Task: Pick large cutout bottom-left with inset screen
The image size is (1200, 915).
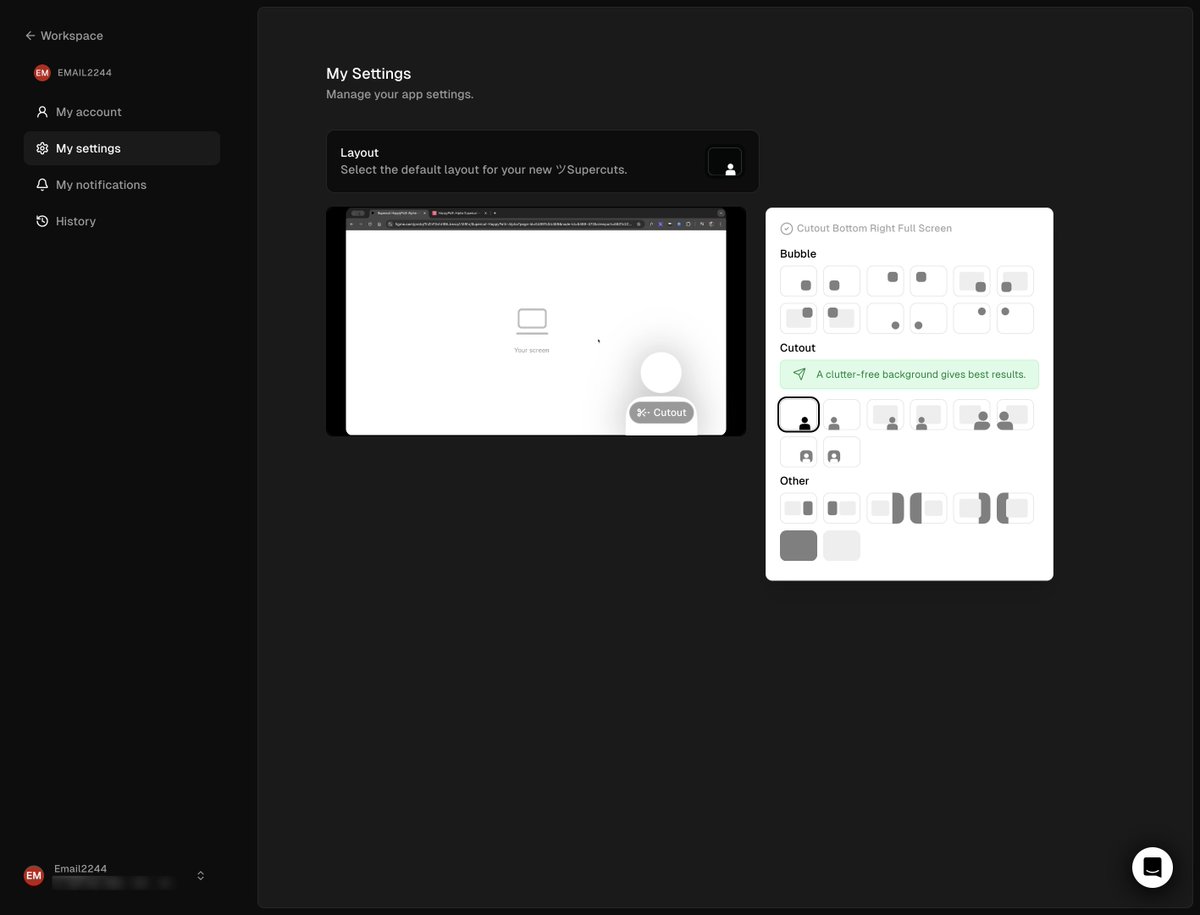Action: pos(1015,414)
